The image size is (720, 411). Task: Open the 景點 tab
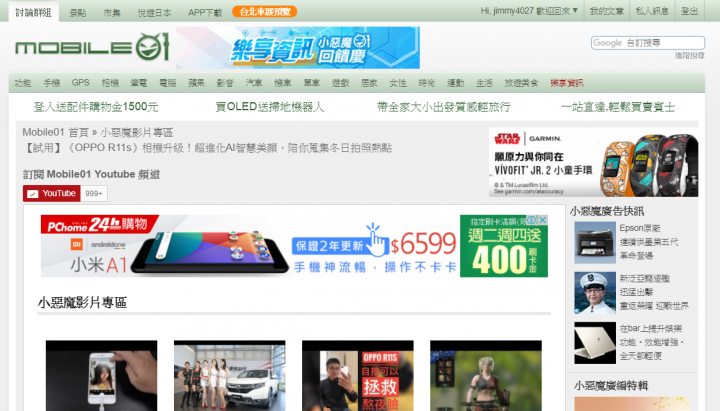click(78, 13)
